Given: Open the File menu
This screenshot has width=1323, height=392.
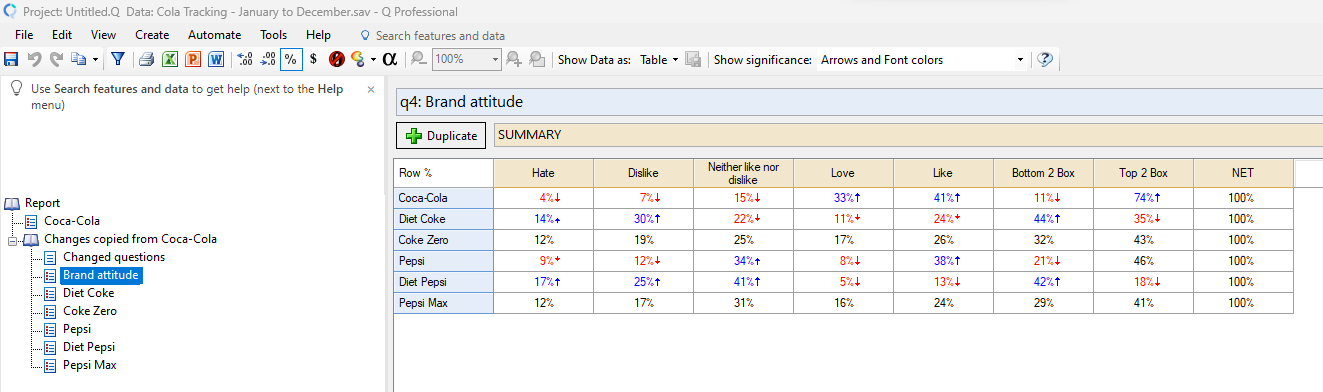Looking at the screenshot, I should tap(25, 35).
